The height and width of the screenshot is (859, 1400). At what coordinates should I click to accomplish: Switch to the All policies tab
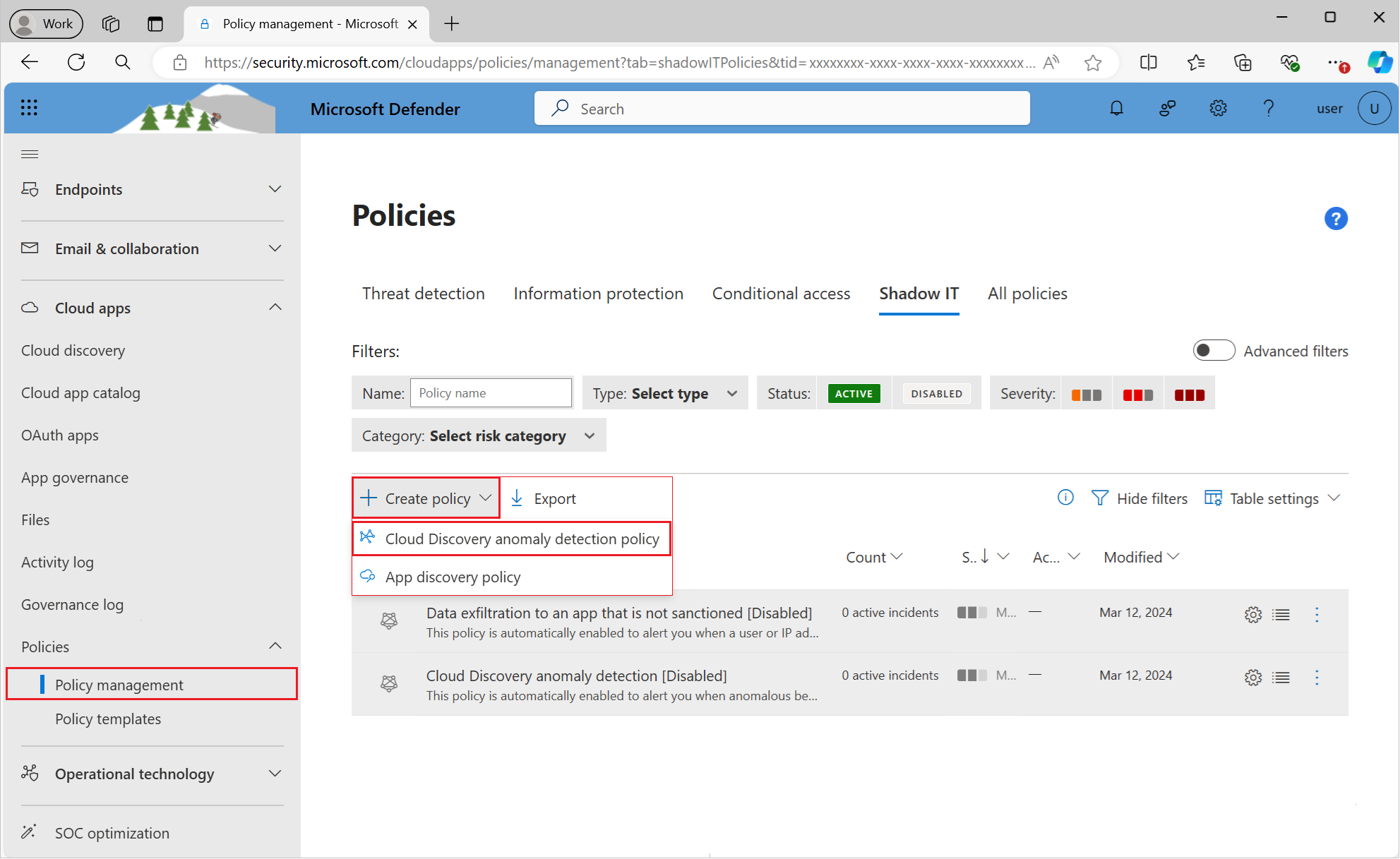pos(1027,293)
